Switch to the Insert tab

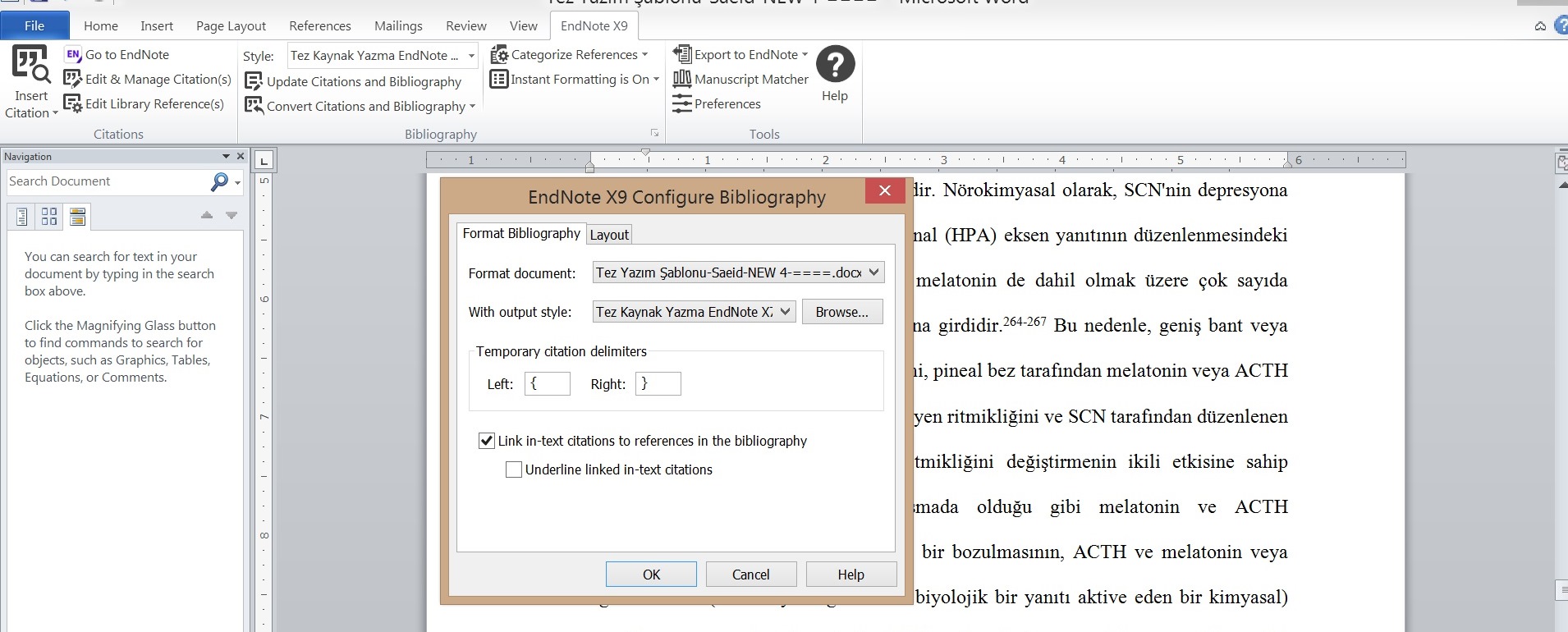pyautogui.click(x=157, y=26)
